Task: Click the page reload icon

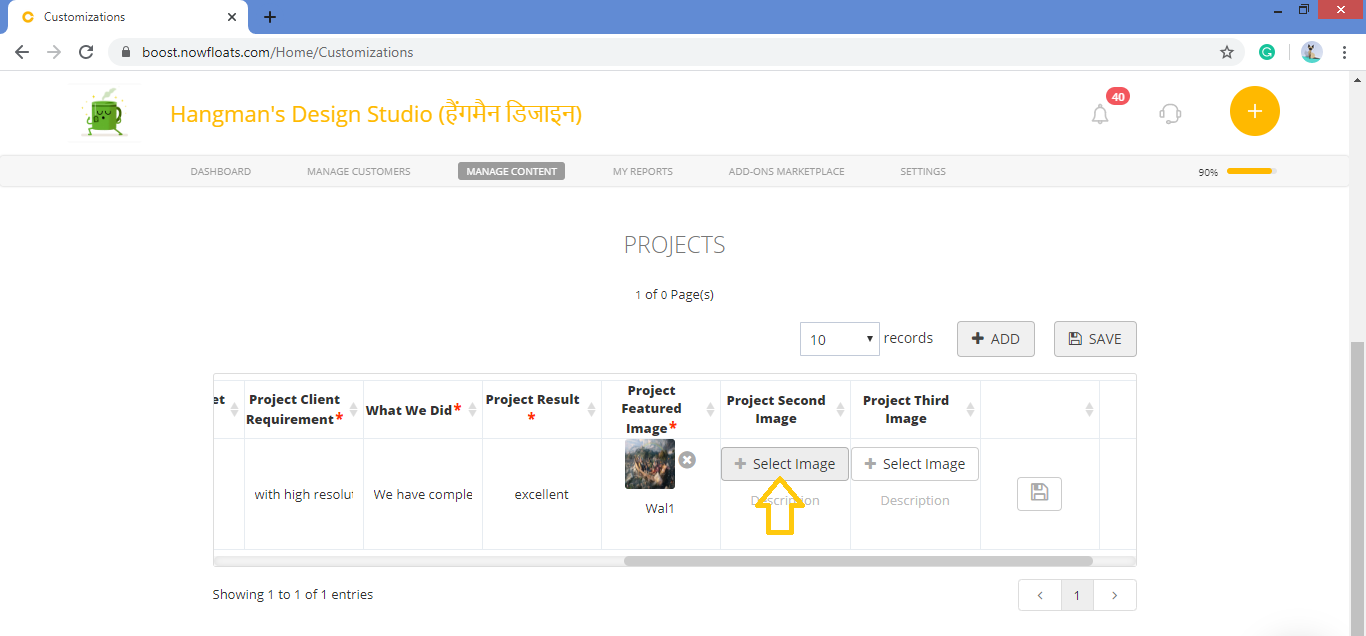Action: click(x=85, y=51)
